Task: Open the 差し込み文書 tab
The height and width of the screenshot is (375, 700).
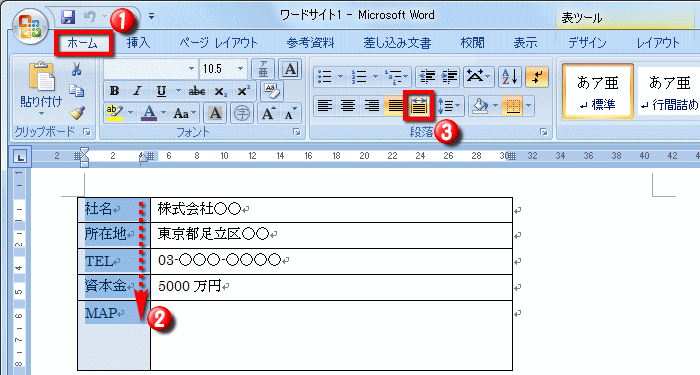Action: pyautogui.click(x=397, y=43)
